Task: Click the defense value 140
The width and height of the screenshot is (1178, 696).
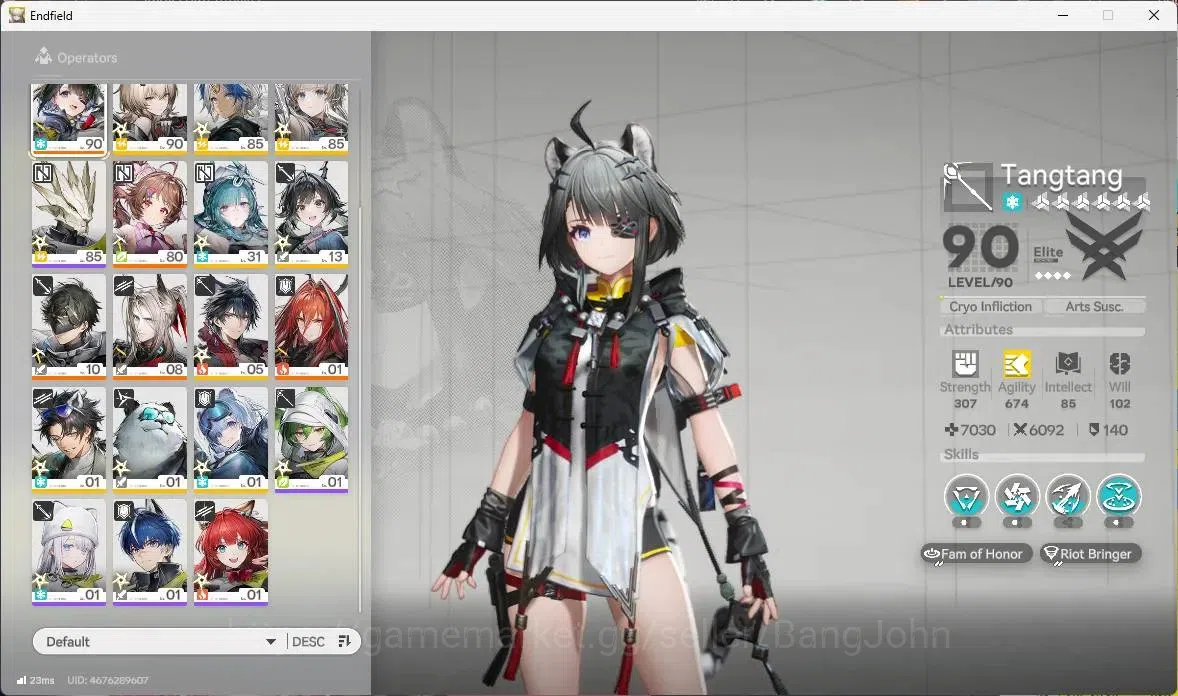Action: tap(1108, 430)
